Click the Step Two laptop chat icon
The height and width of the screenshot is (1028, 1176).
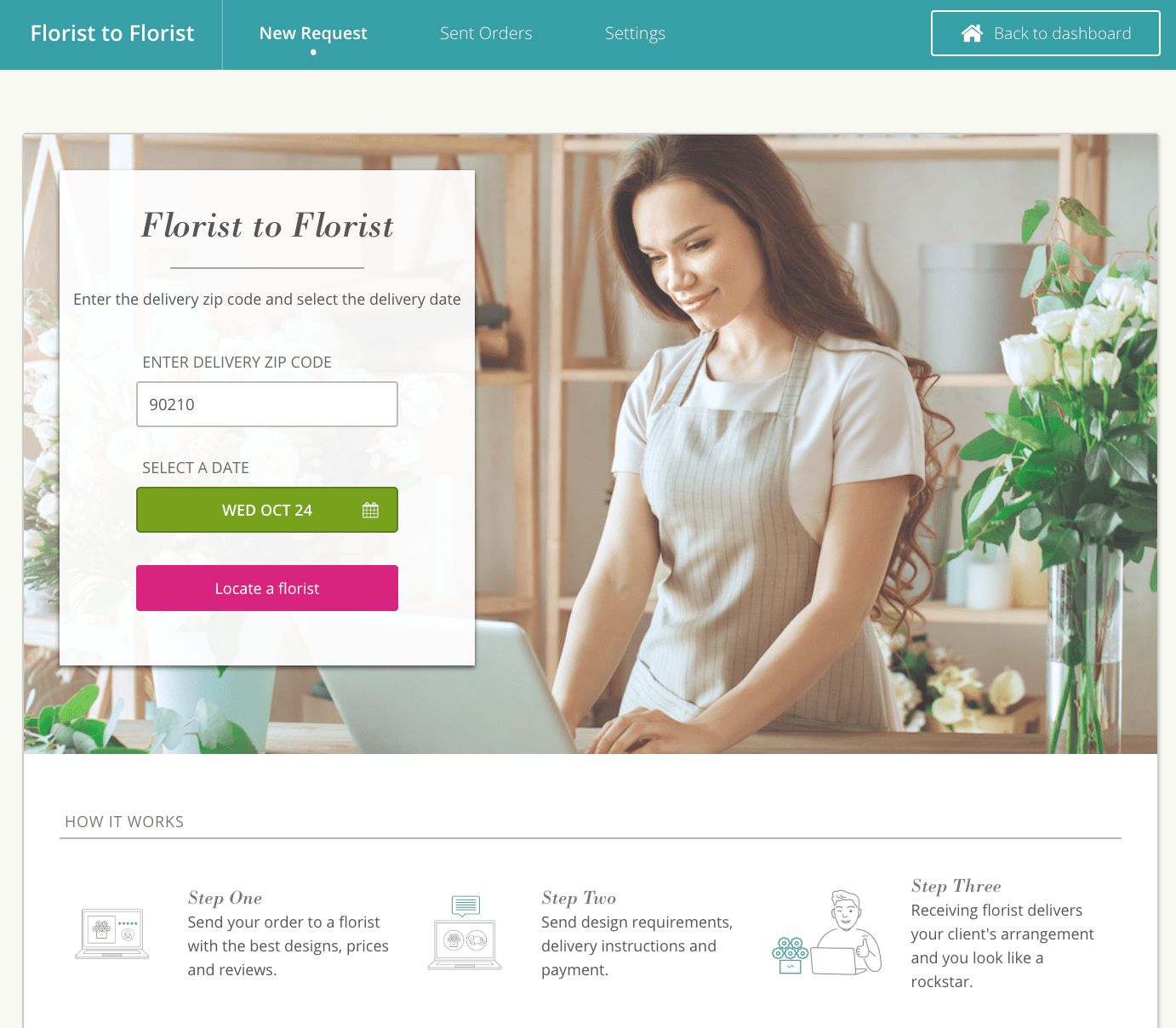click(x=465, y=933)
